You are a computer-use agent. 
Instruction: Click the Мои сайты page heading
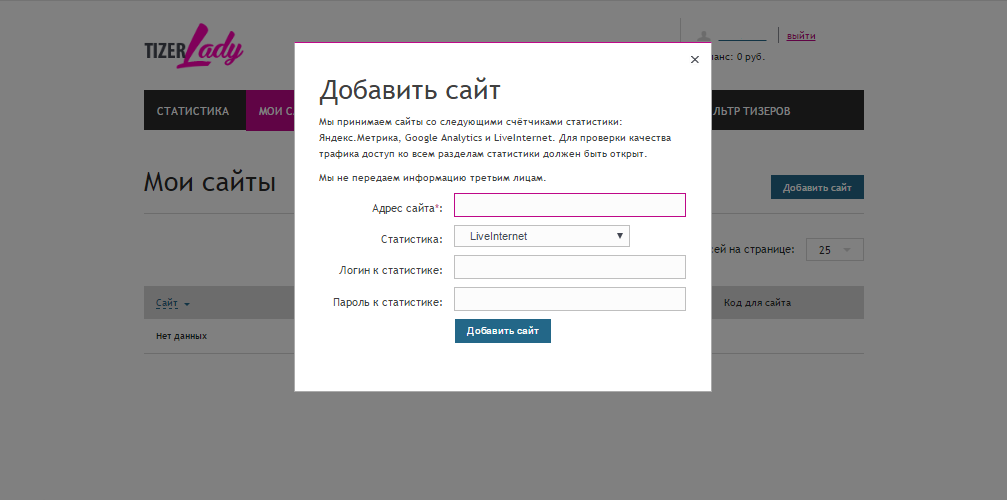[x=210, y=182]
